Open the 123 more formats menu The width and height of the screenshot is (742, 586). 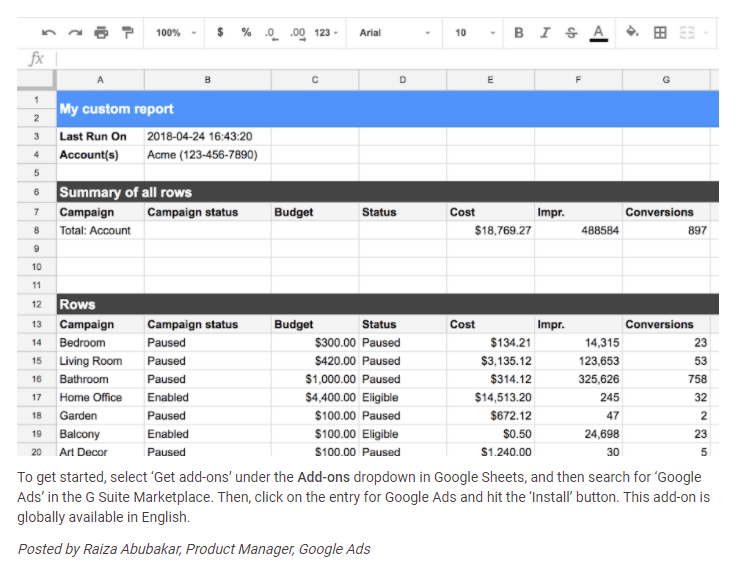pyautogui.click(x=326, y=33)
